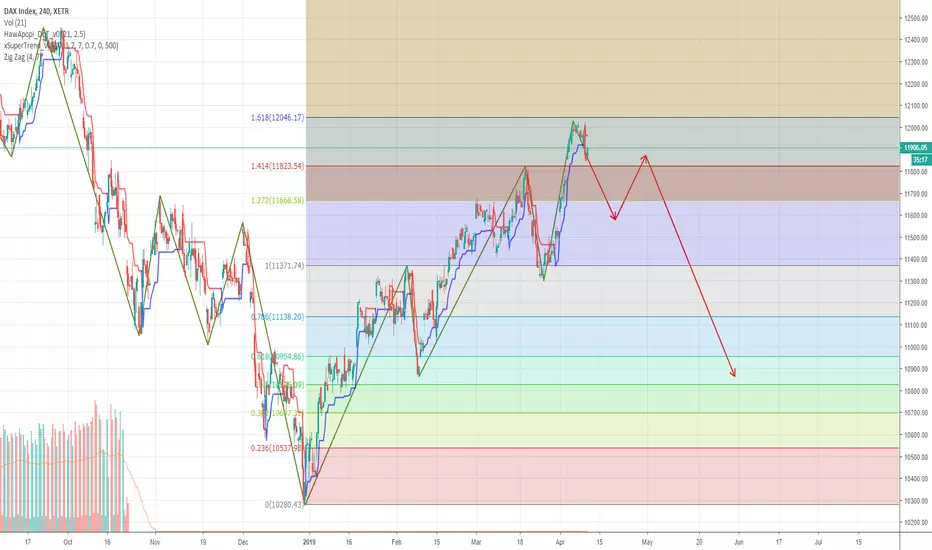Select the HawApopi_DC indicator legend entry

pos(45,34)
